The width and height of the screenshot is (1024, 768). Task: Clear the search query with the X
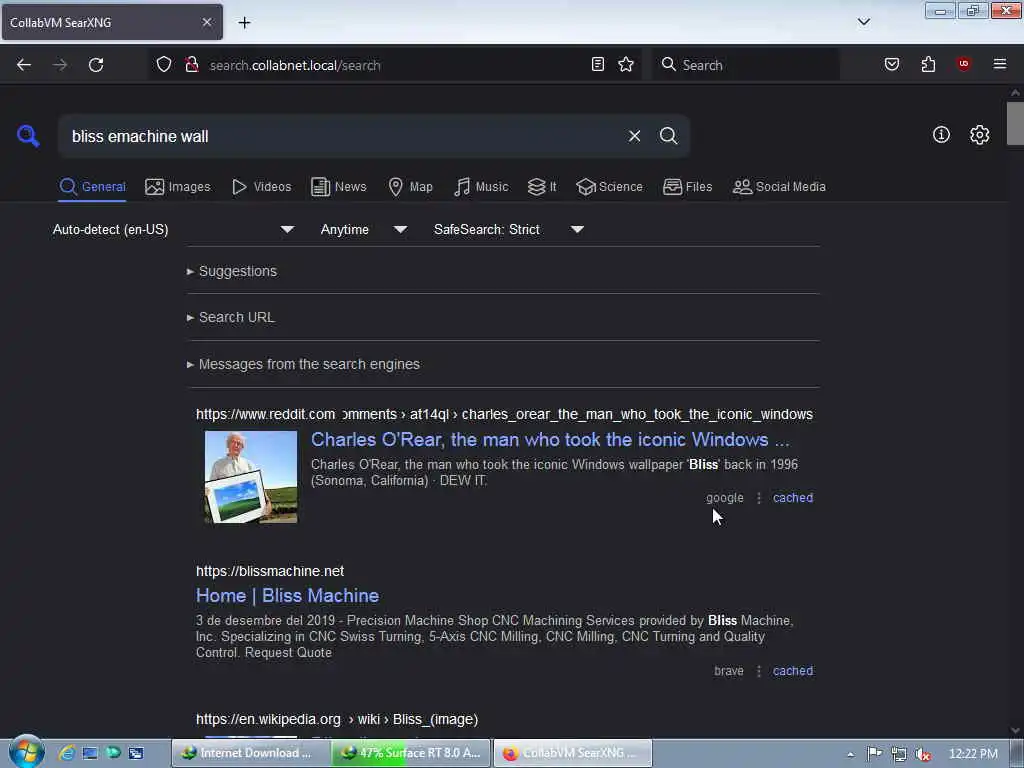click(634, 136)
